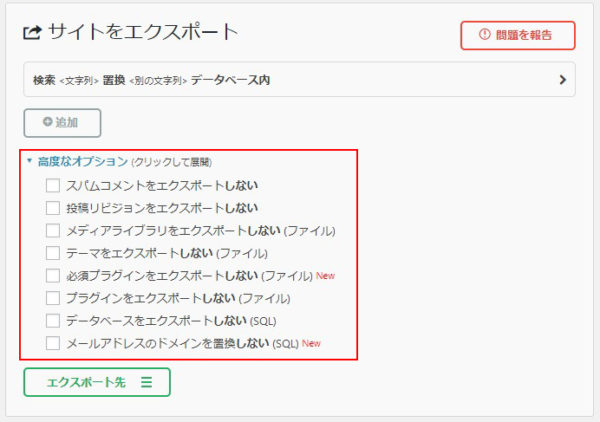Click the 検索 <文字列> text
The width and height of the screenshot is (600, 422).
[x=66, y=80]
